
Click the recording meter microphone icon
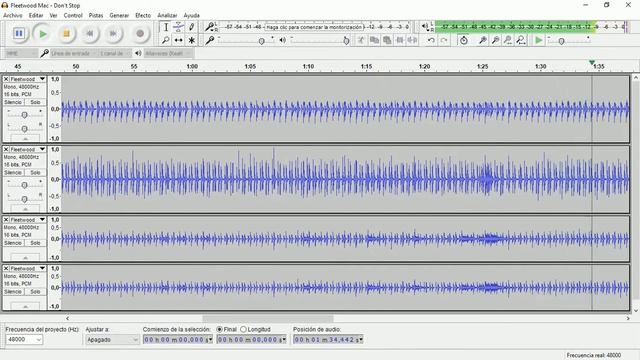(x=209, y=27)
